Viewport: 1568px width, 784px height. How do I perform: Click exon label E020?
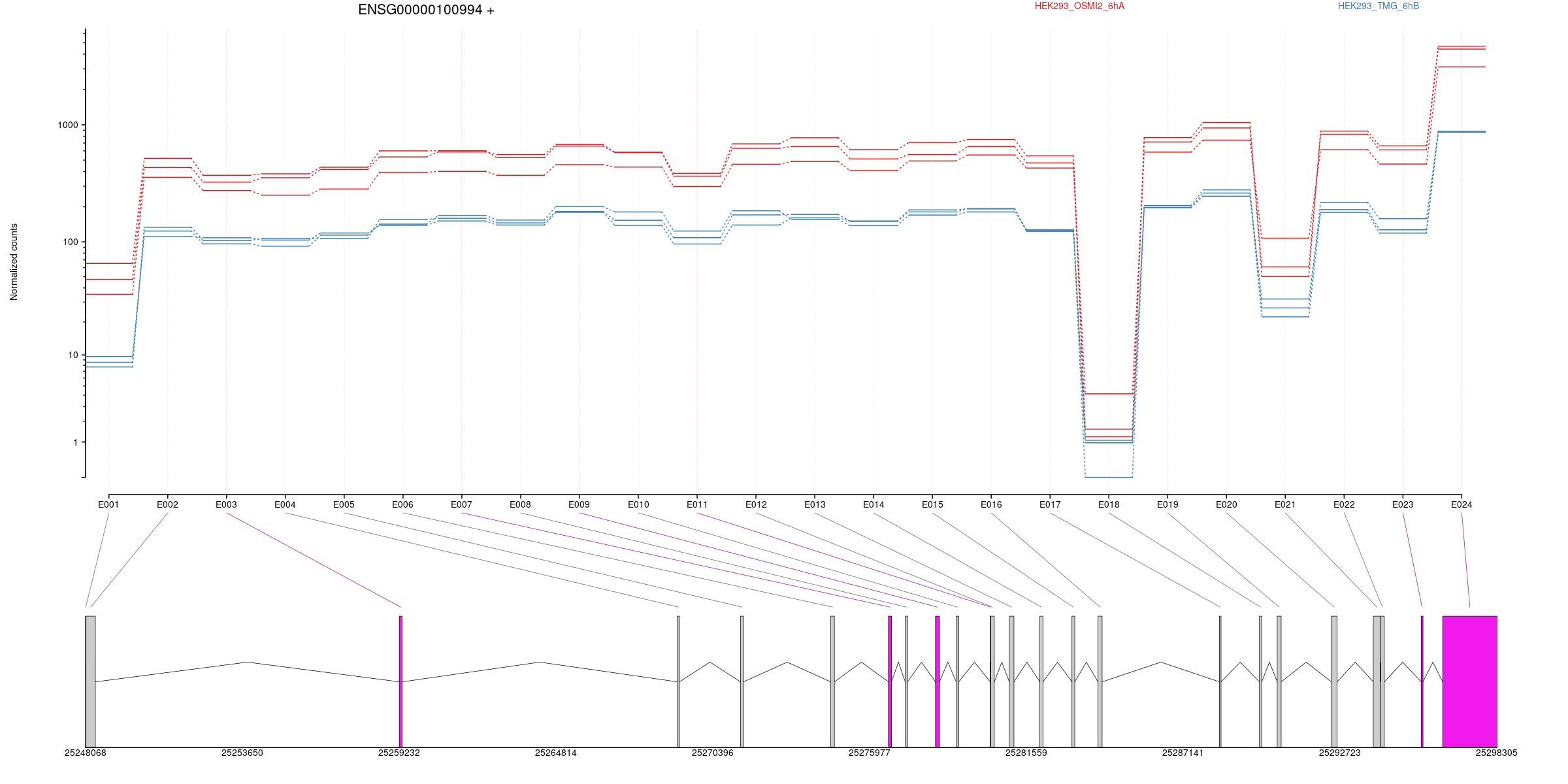click(x=1226, y=504)
